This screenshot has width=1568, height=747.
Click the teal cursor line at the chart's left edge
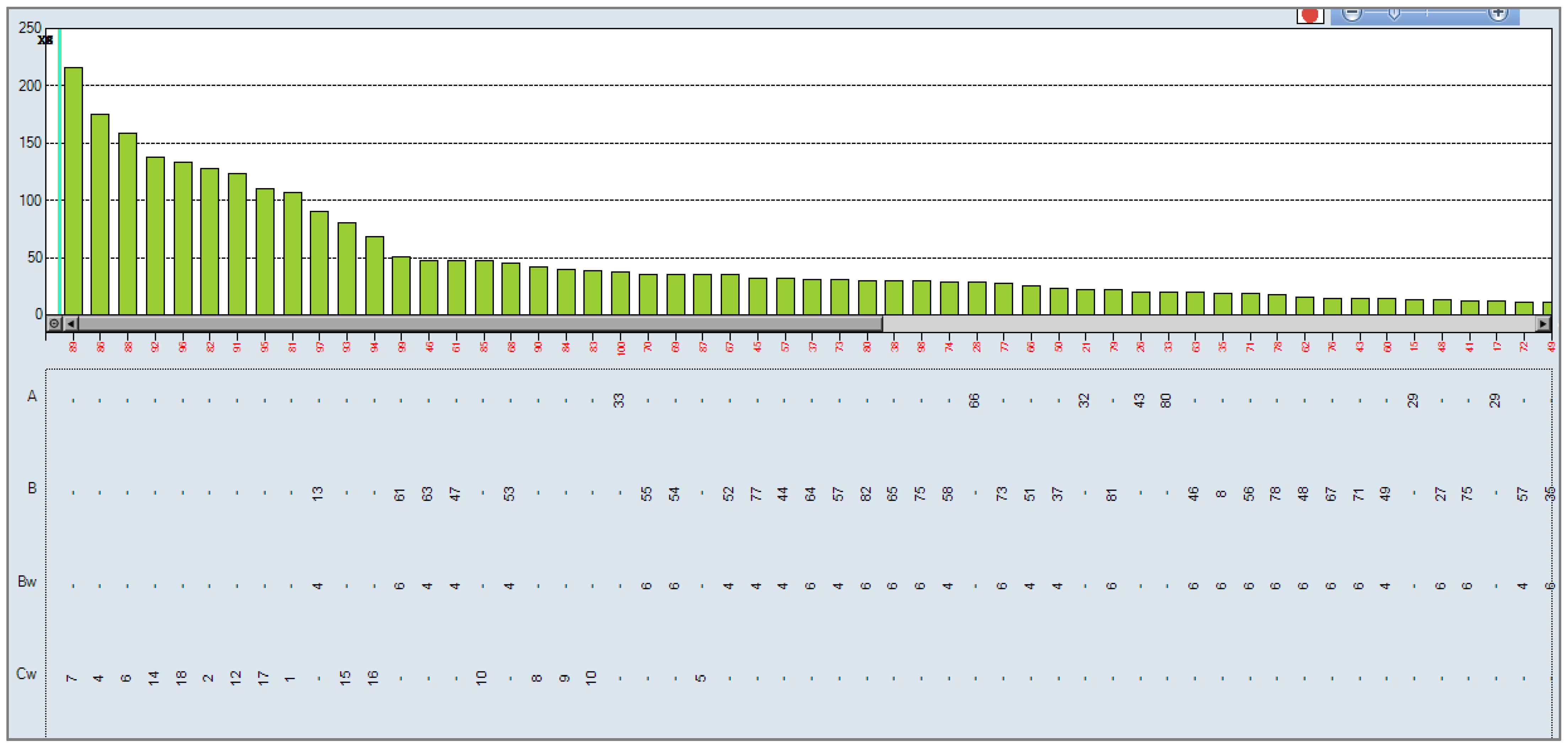pyautogui.click(x=59, y=183)
